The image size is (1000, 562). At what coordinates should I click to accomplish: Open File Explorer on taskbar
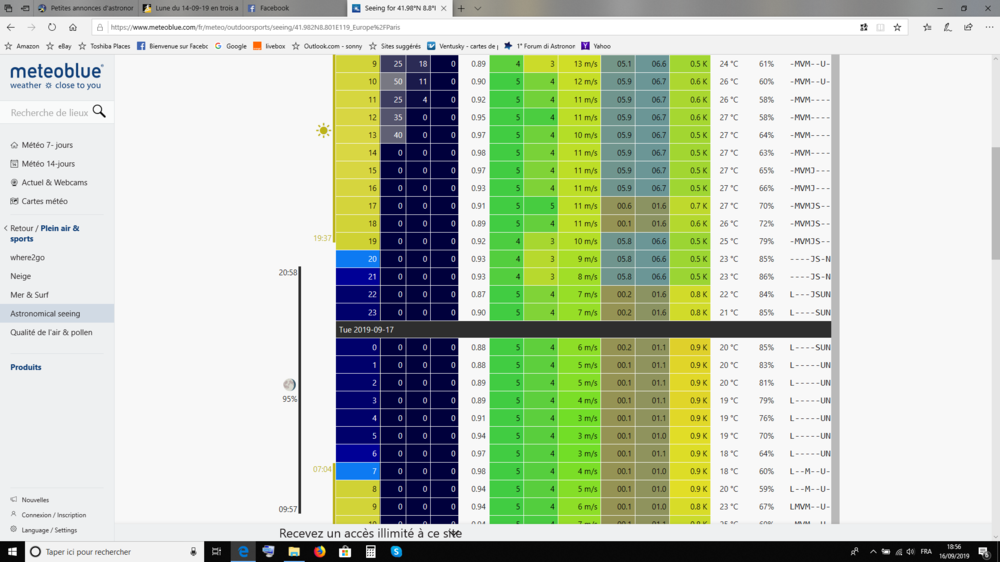point(294,552)
